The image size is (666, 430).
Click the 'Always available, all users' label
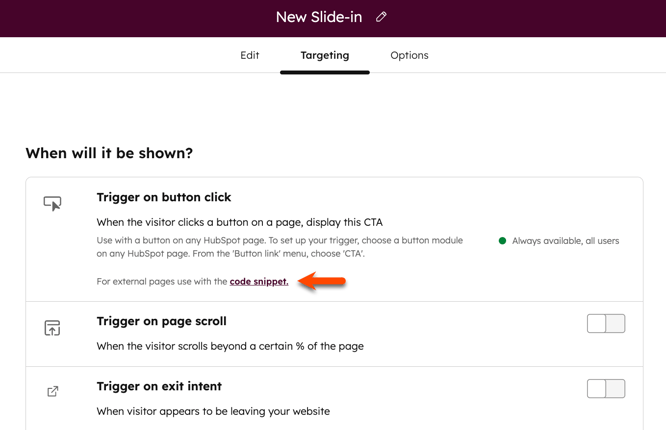(x=565, y=241)
